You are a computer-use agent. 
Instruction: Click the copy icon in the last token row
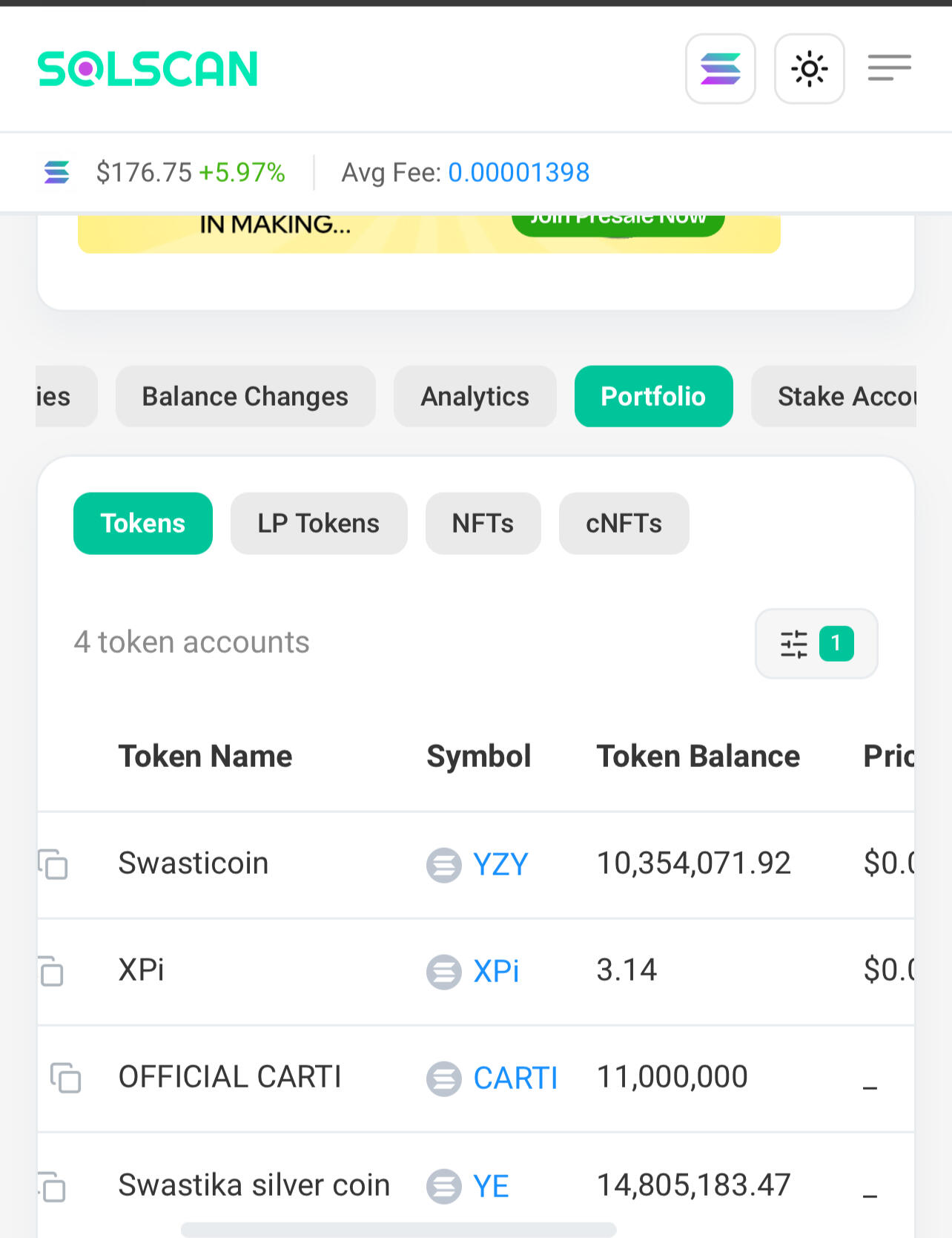pos(52,1186)
